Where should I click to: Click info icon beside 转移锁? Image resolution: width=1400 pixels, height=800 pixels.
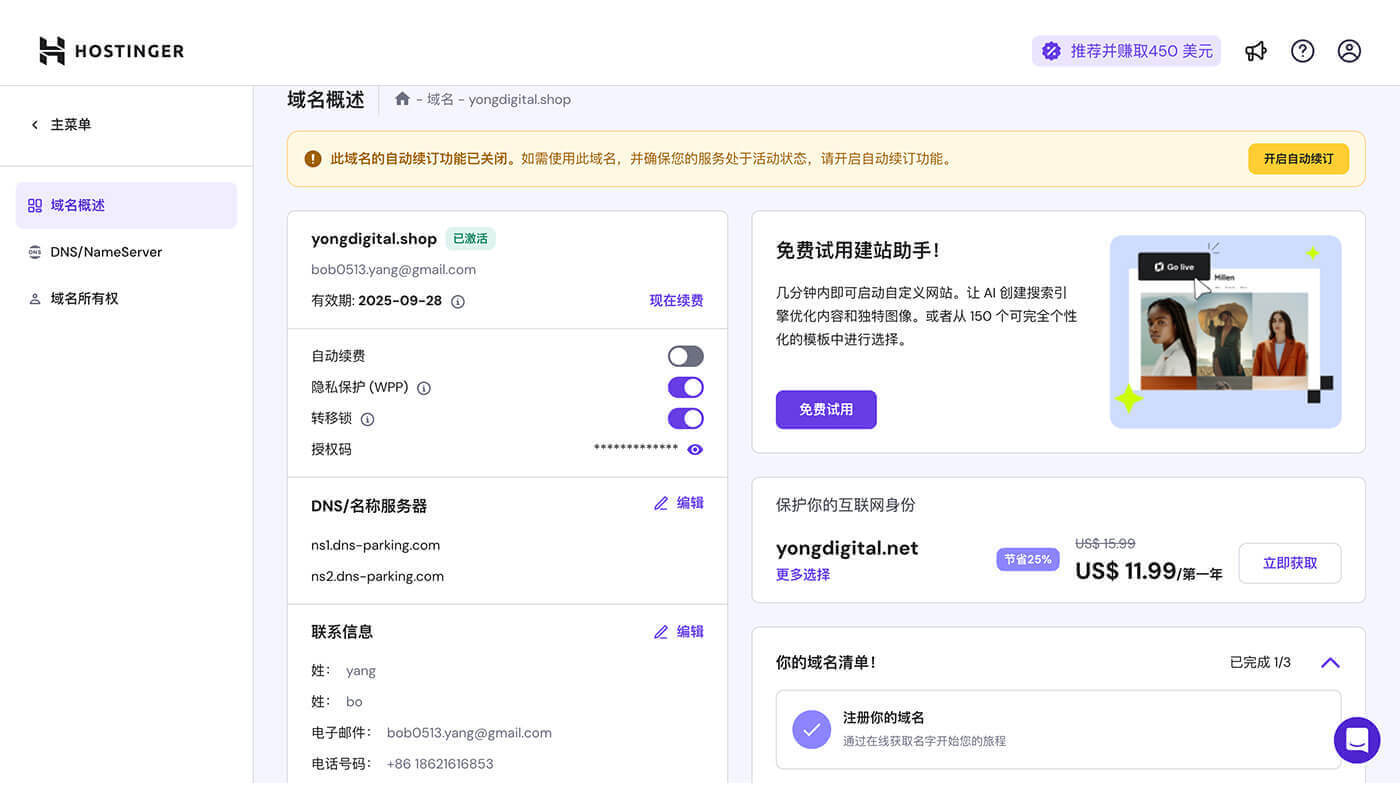click(x=367, y=419)
